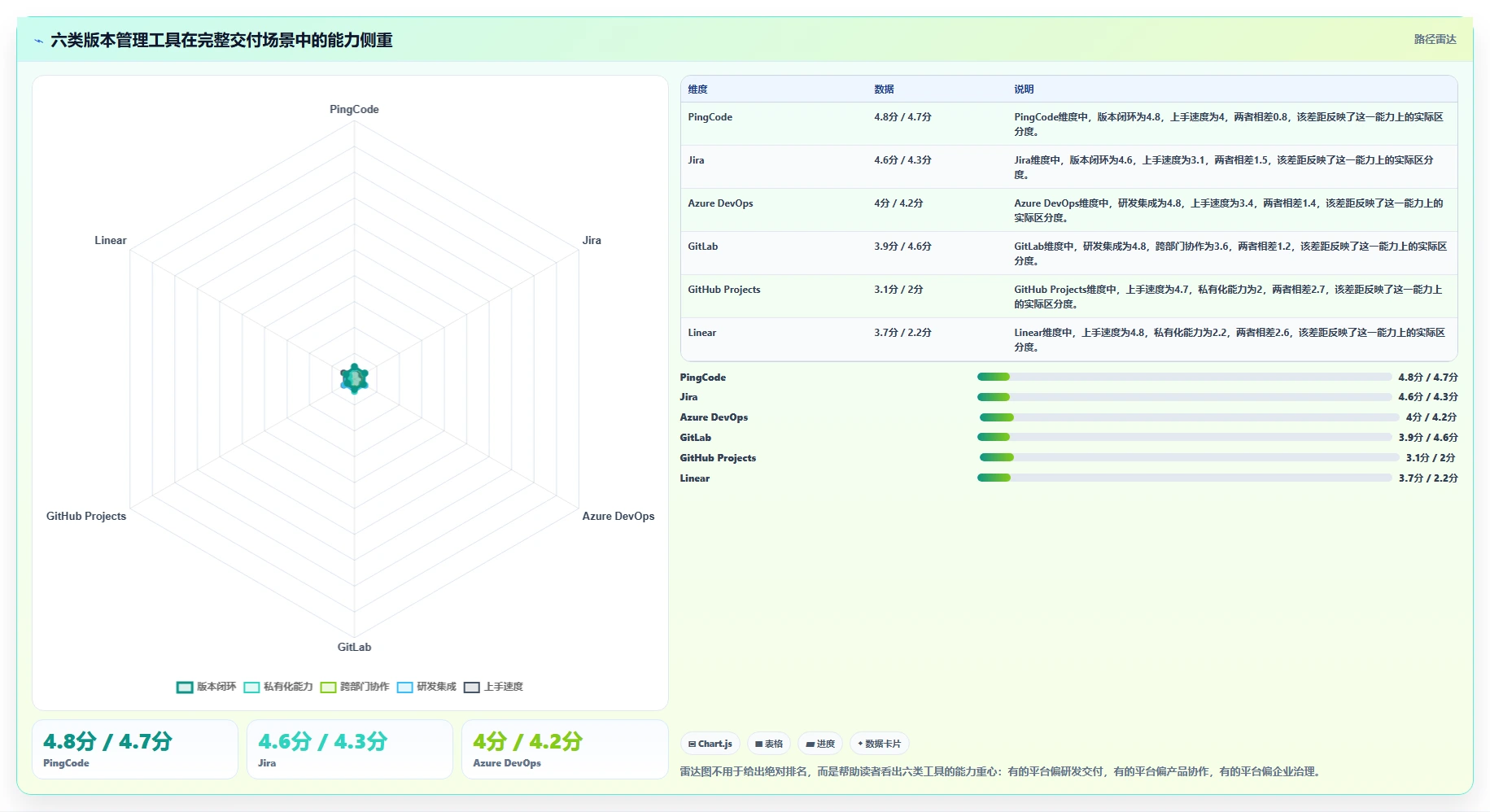Click the data polygon at the radar center

point(354,378)
